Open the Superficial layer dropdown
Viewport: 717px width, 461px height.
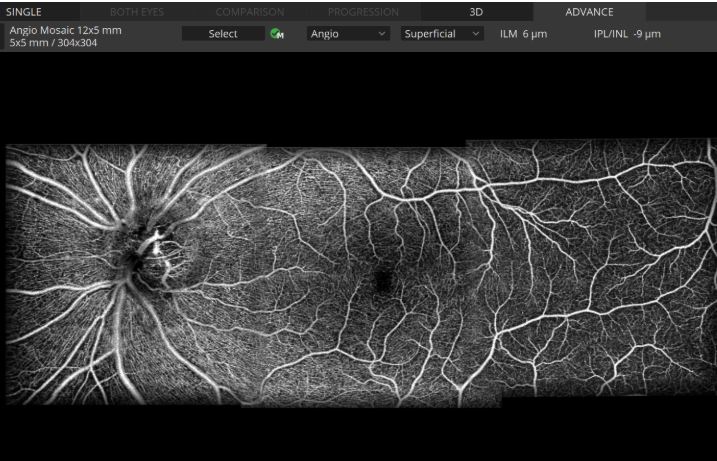click(442, 34)
